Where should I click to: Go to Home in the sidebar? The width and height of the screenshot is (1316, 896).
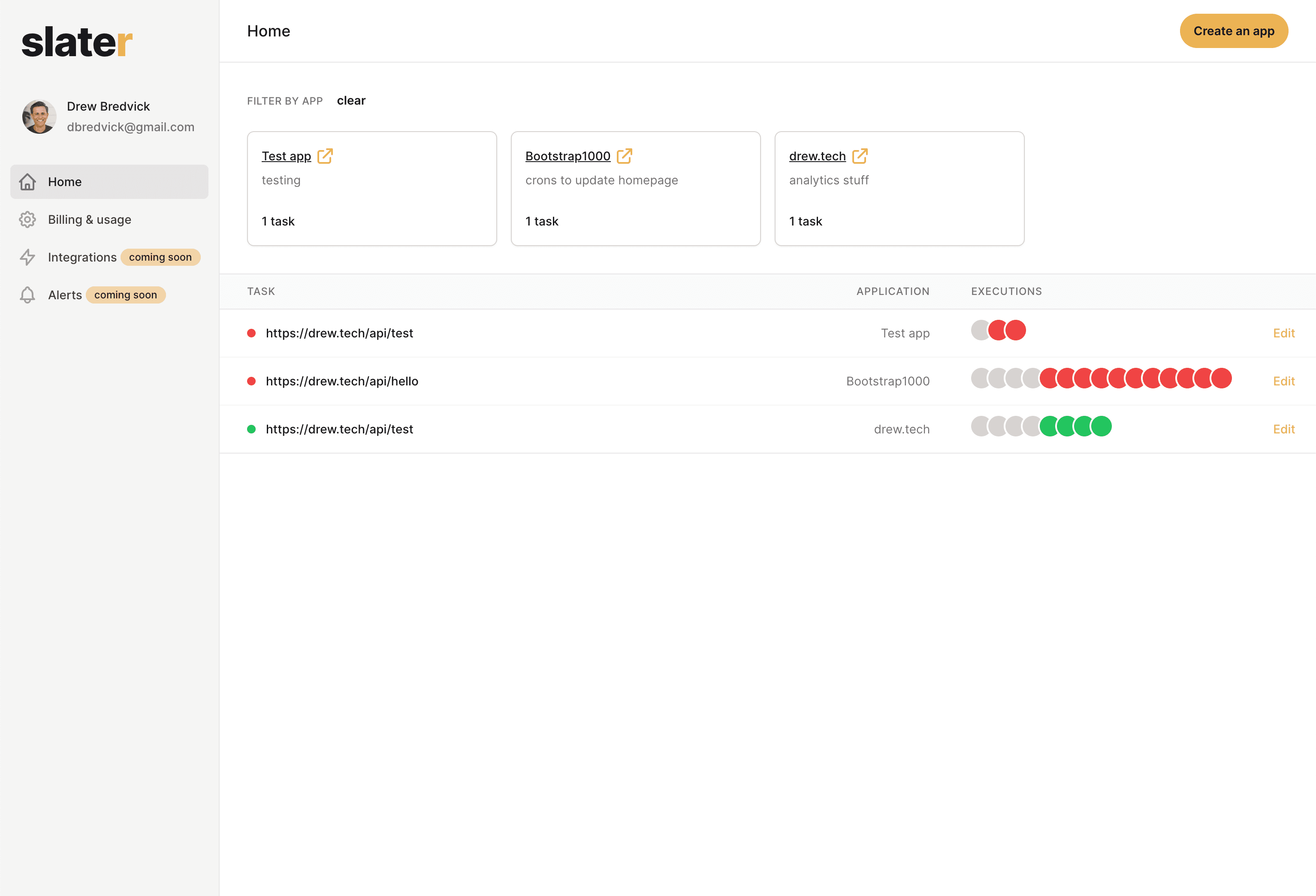[109, 182]
